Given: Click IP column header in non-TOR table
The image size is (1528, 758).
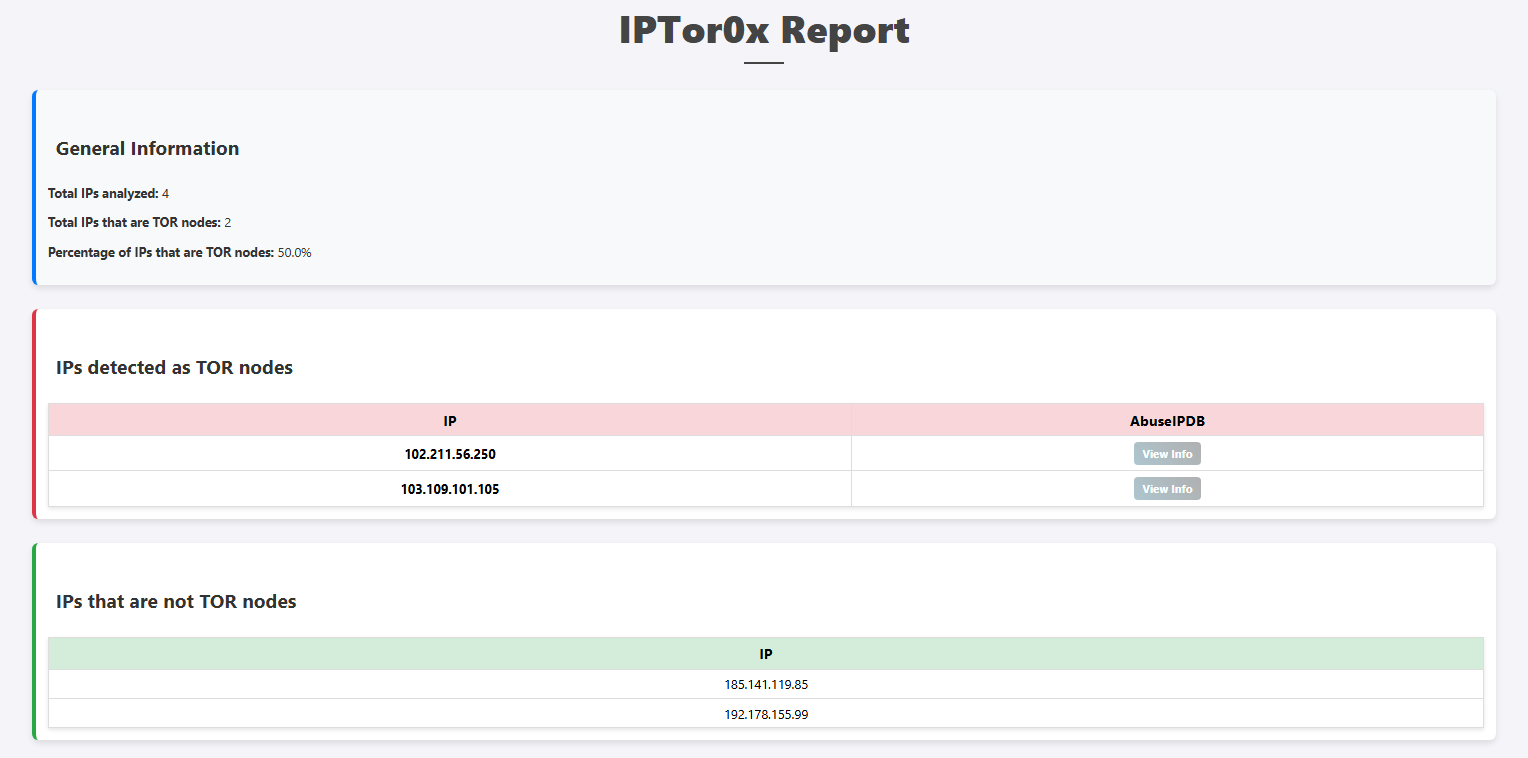Looking at the screenshot, I should coord(766,654).
